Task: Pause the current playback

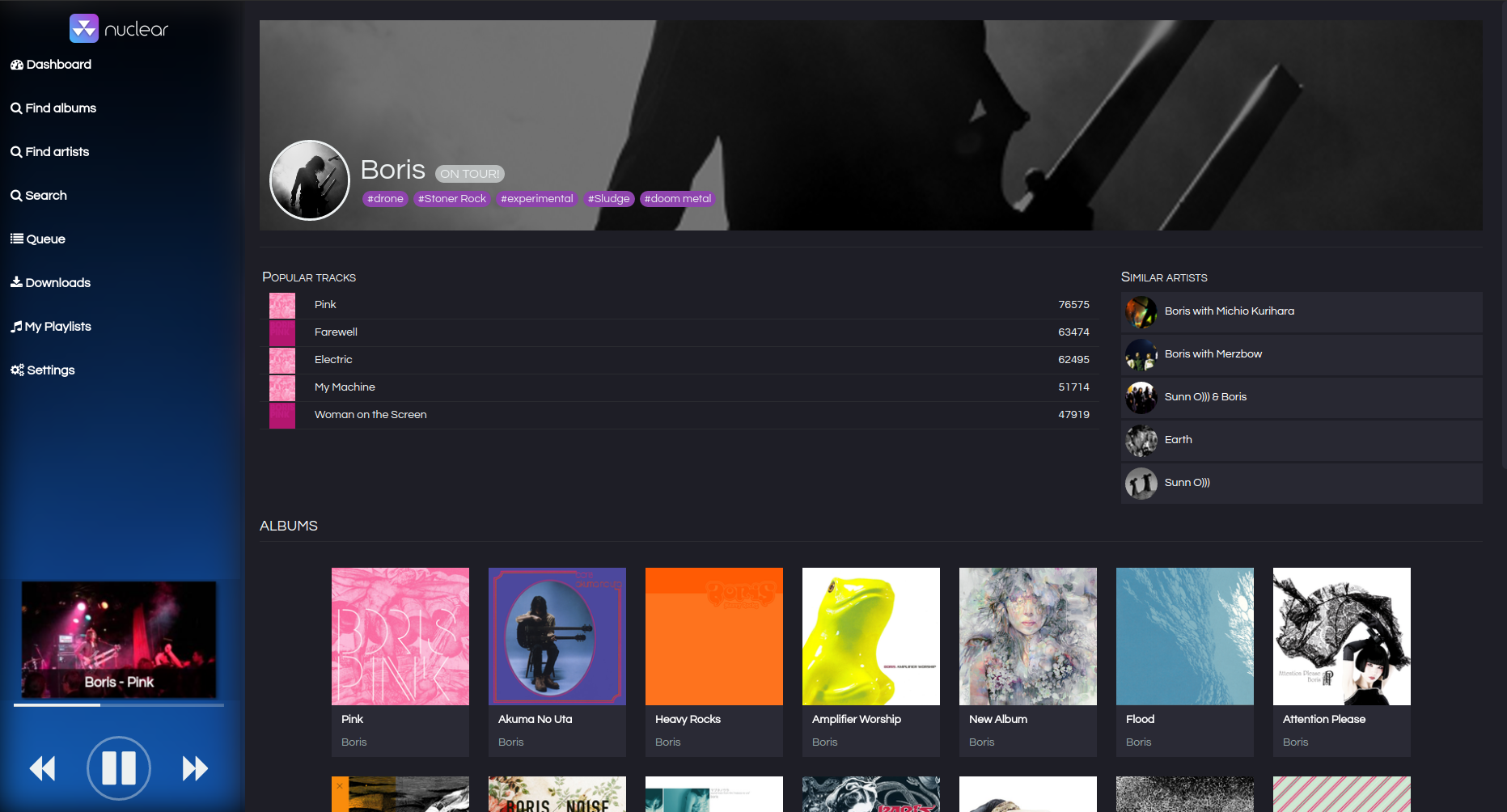Action: pyautogui.click(x=119, y=768)
